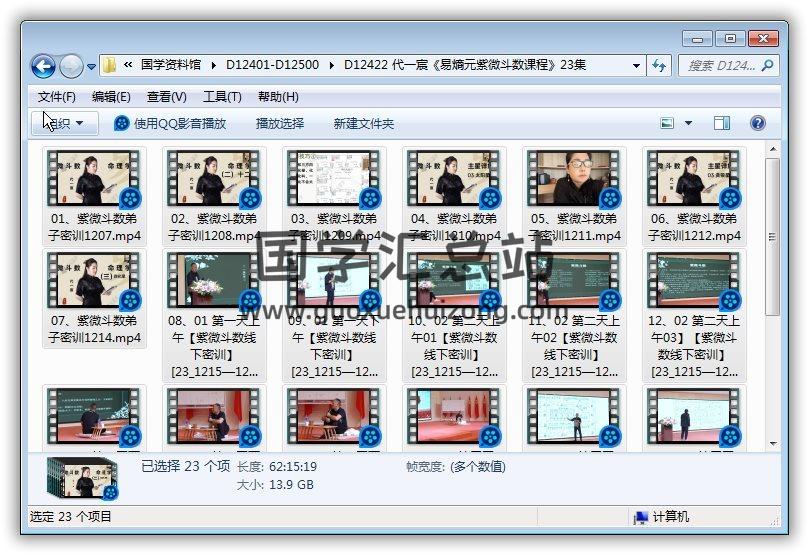Click D12401-D12500 in the address path
Viewport: 809px width, 555px height.
pyautogui.click(x=272, y=65)
